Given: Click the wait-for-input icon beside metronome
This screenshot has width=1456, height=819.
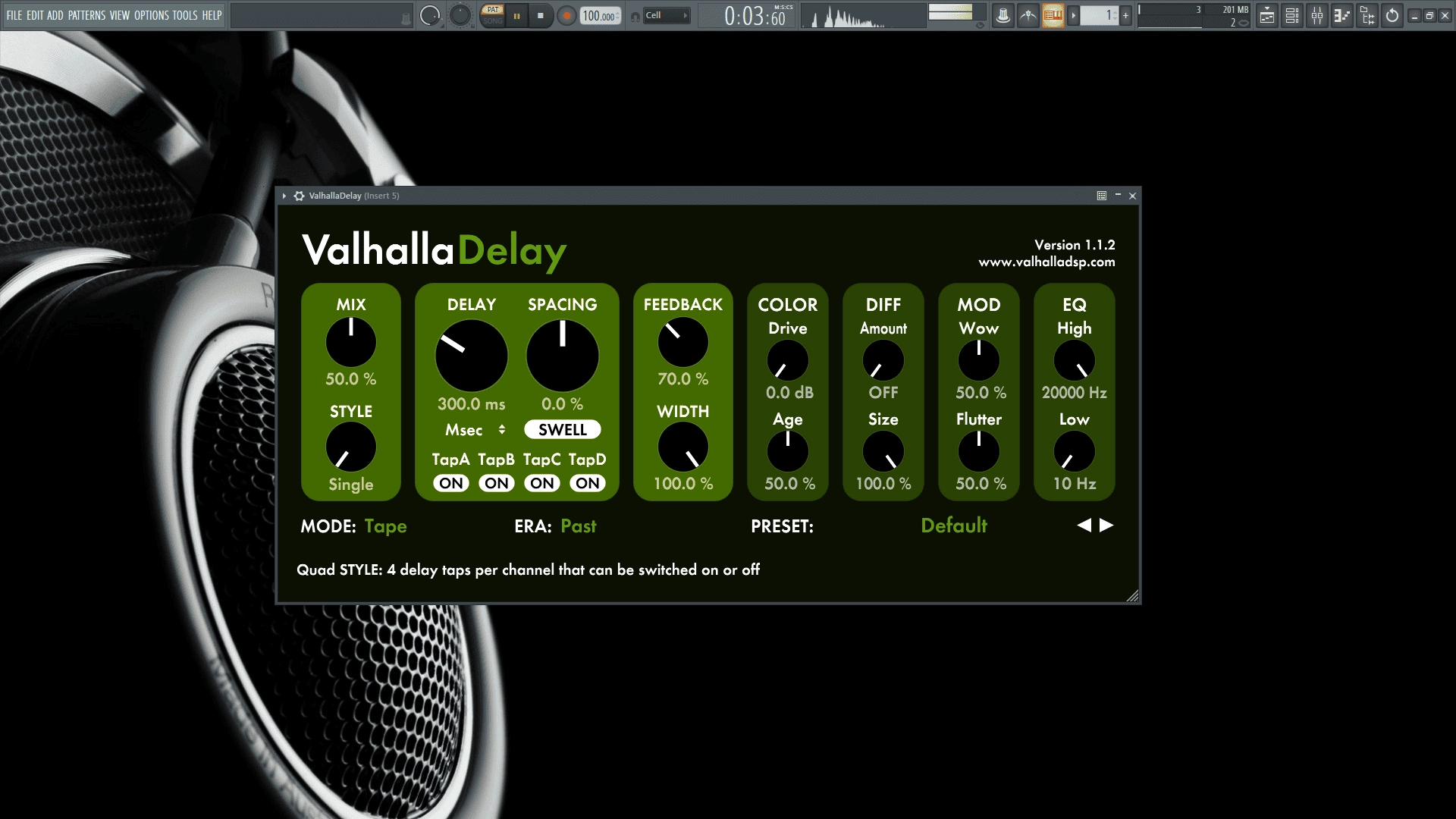Looking at the screenshot, I should [1028, 15].
